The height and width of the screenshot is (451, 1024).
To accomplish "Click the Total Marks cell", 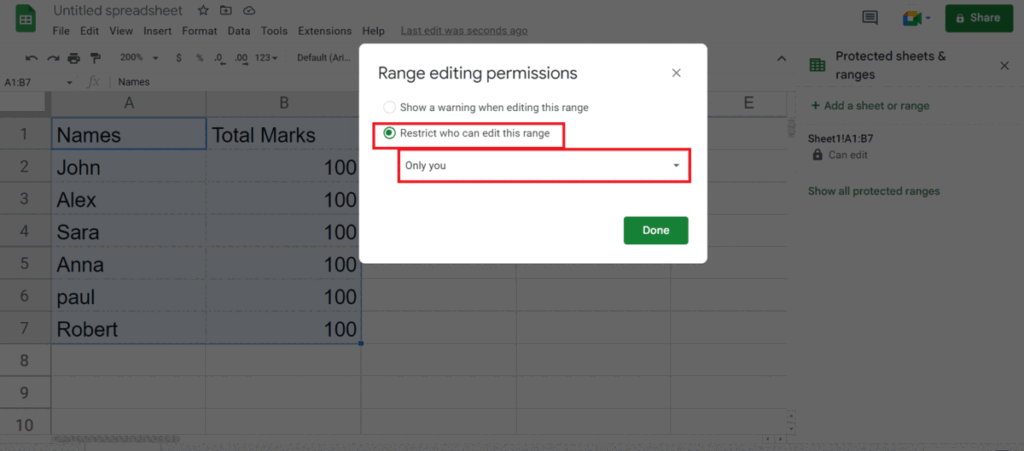I will click(283, 134).
